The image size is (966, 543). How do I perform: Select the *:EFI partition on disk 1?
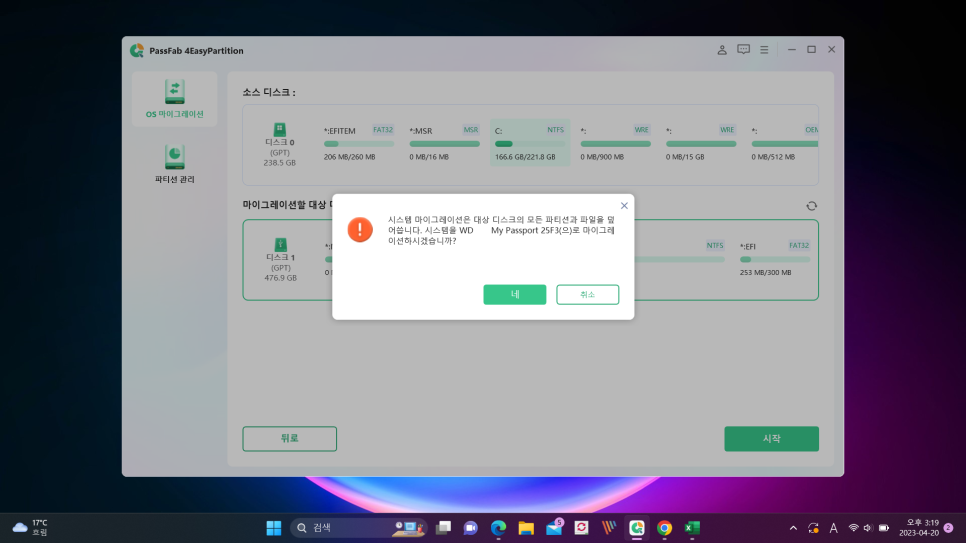tap(775, 259)
